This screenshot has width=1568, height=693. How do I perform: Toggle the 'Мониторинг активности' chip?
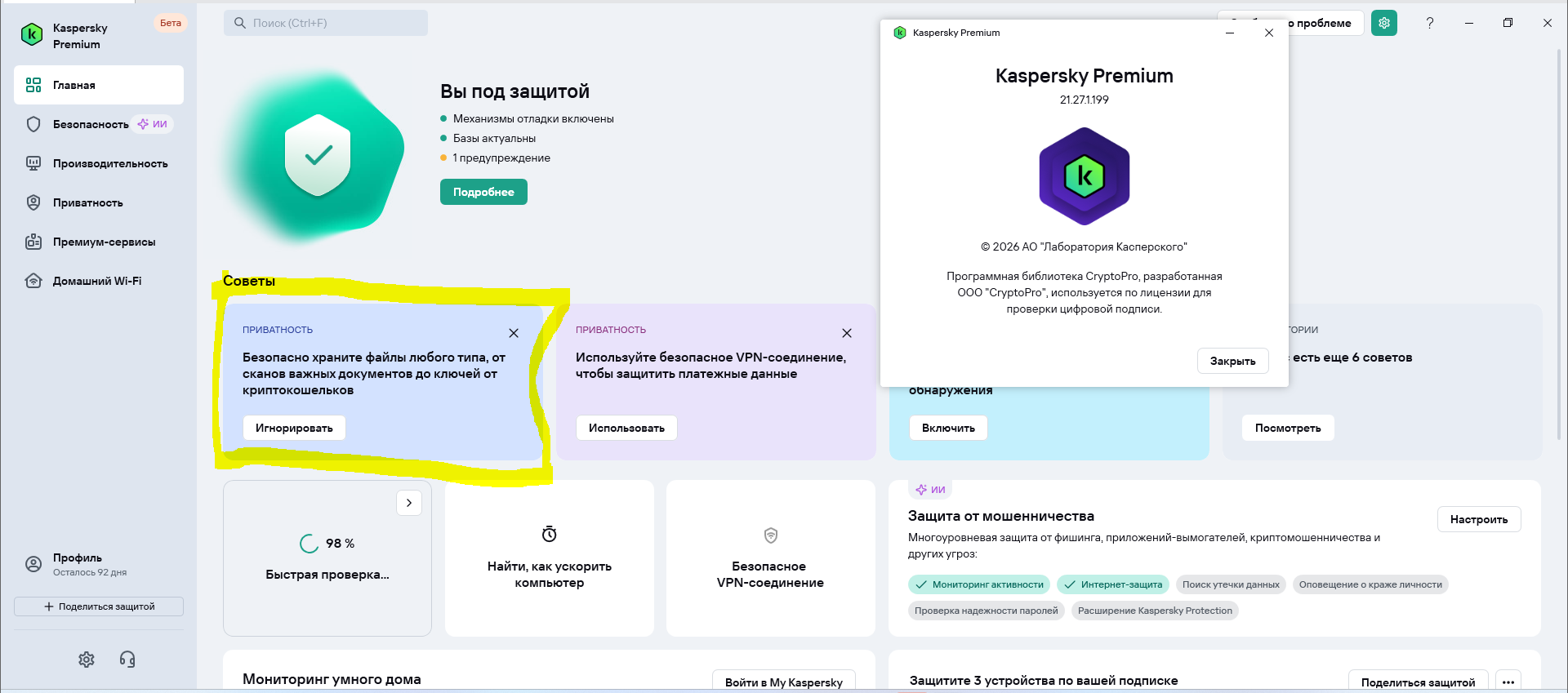tap(979, 584)
